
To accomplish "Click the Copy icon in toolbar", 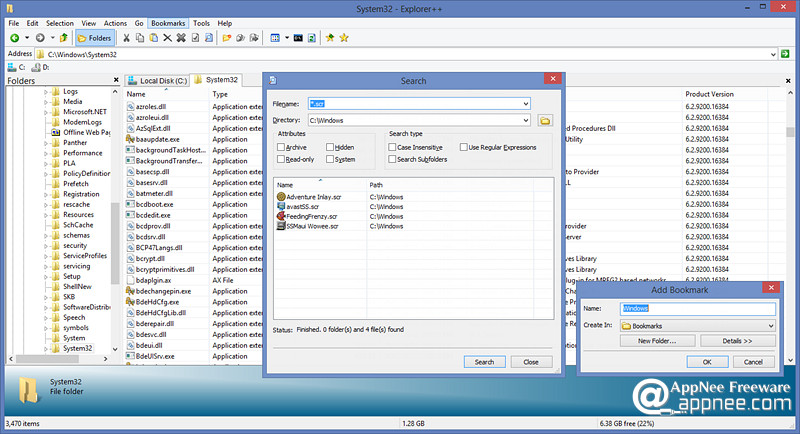I will click(140, 38).
